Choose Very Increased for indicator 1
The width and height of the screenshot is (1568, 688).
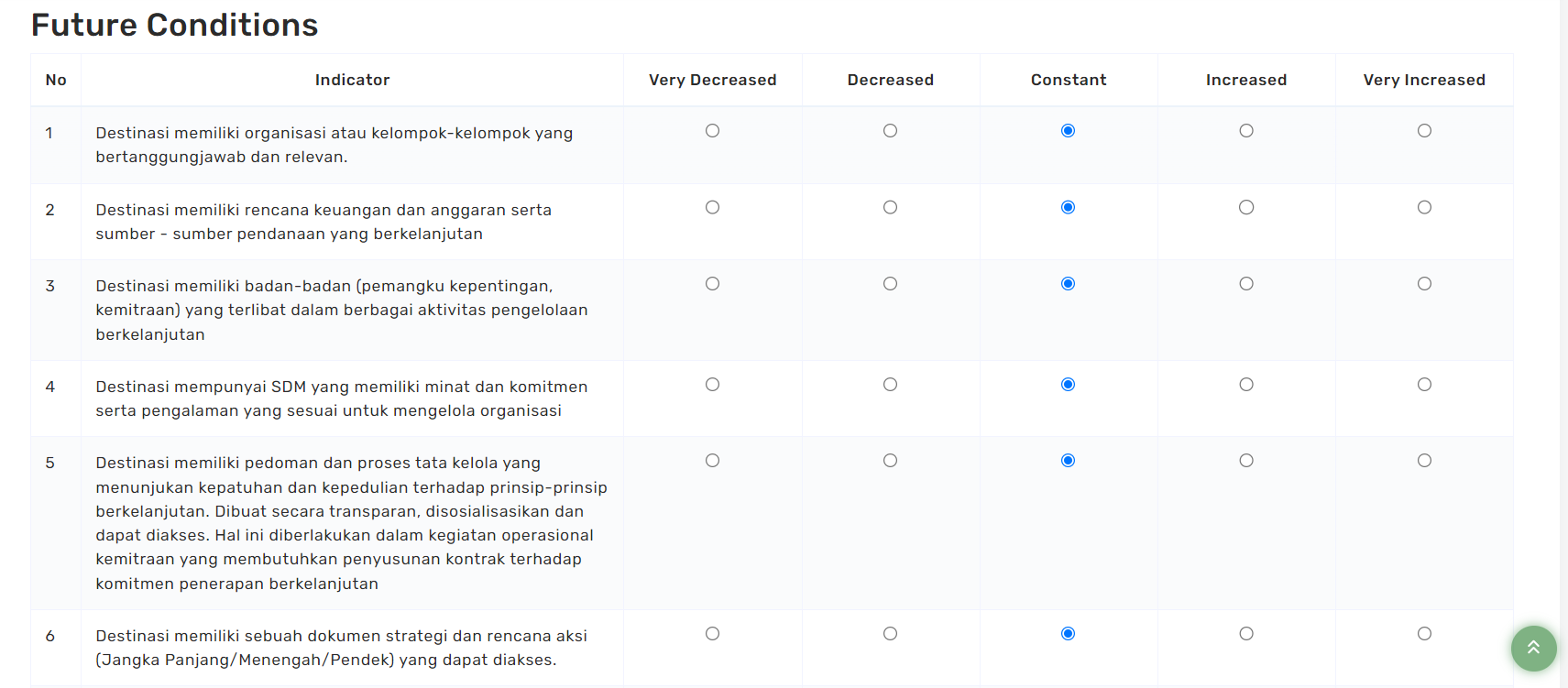coord(1424,131)
